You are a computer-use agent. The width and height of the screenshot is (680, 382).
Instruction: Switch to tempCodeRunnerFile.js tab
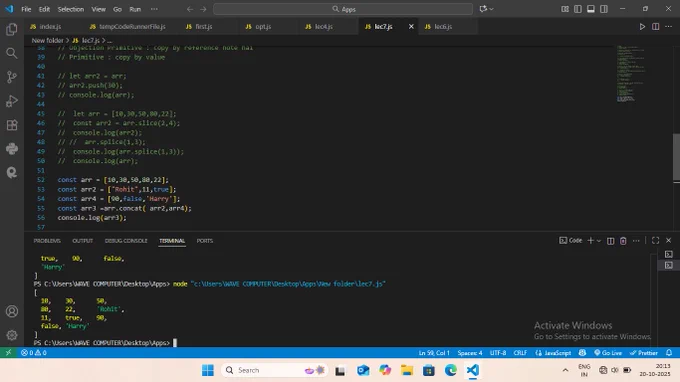point(131,26)
